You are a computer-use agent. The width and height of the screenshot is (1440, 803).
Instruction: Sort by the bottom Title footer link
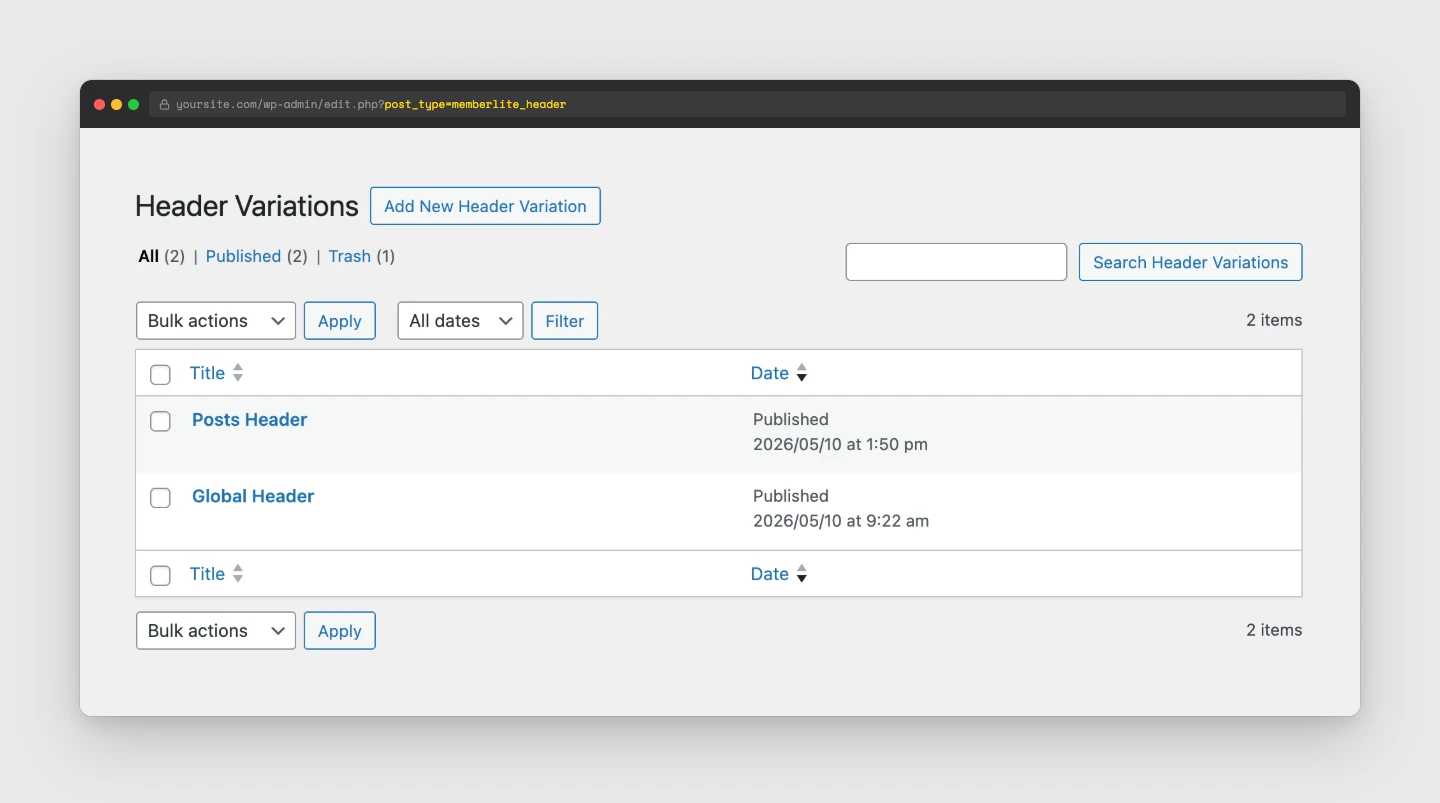tap(207, 574)
